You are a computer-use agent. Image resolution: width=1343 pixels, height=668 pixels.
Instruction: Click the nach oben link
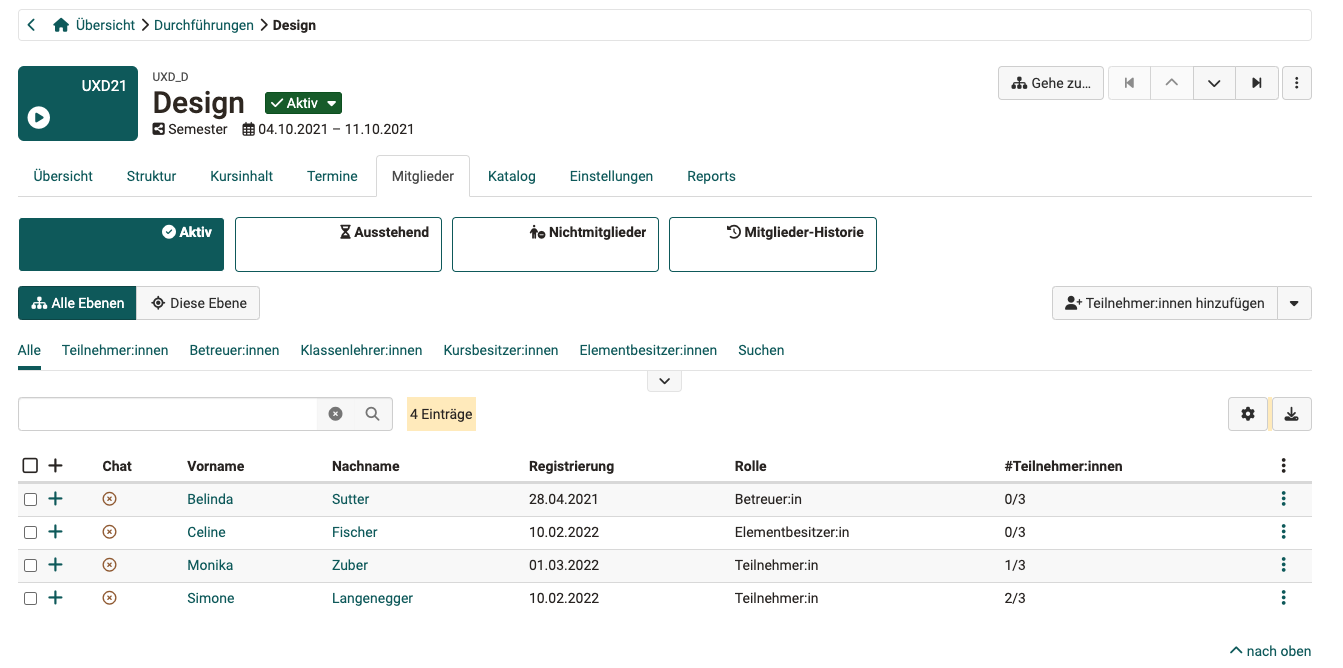click(x=1270, y=651)
